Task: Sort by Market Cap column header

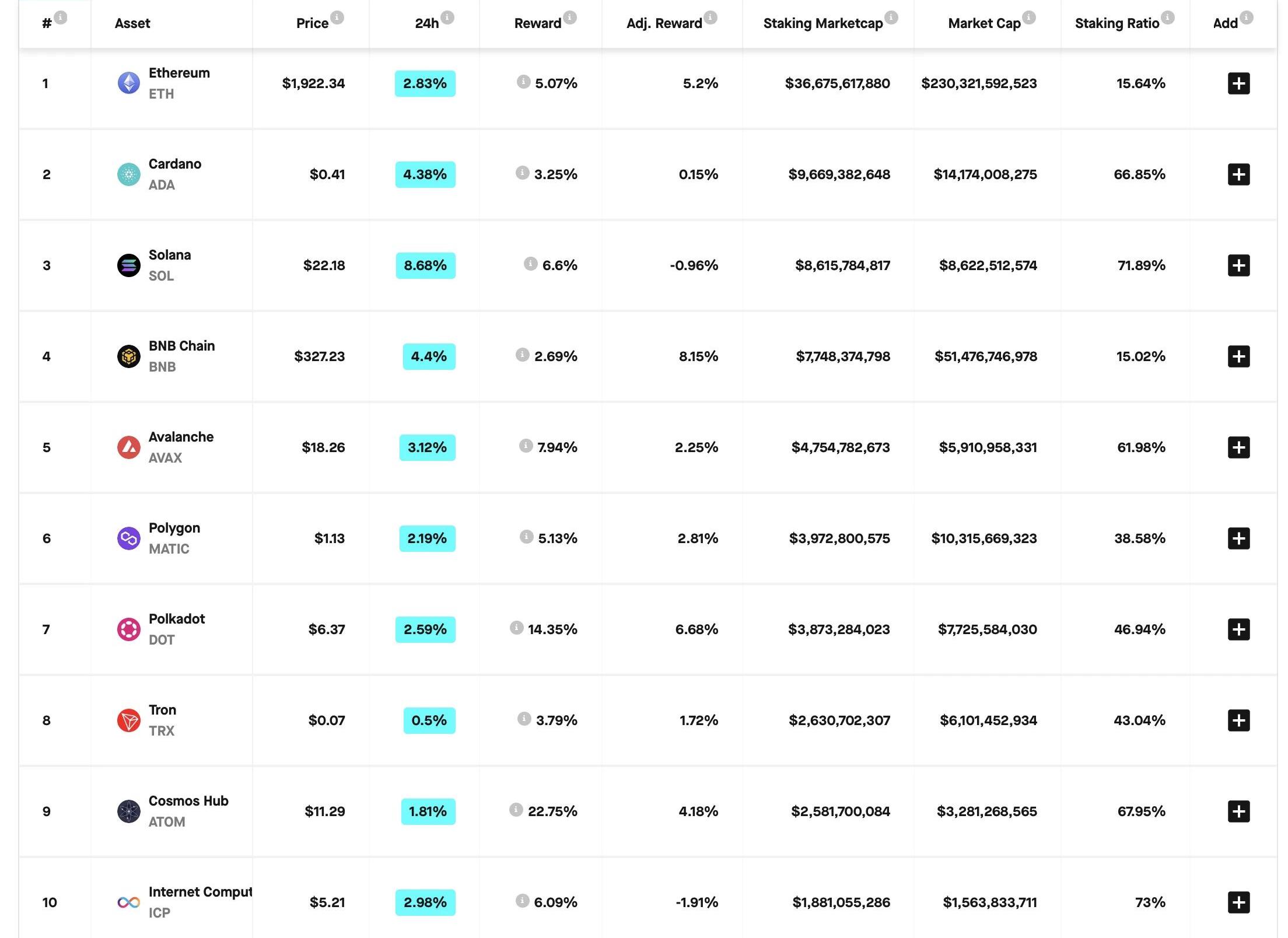Action: [984, 23]
